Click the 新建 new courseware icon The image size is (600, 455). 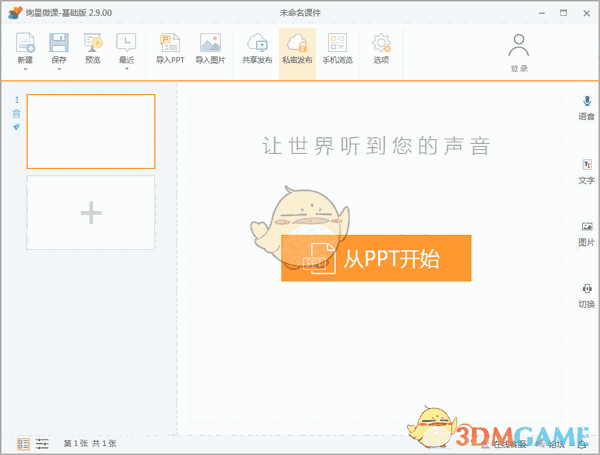click(x=25, y=42)
